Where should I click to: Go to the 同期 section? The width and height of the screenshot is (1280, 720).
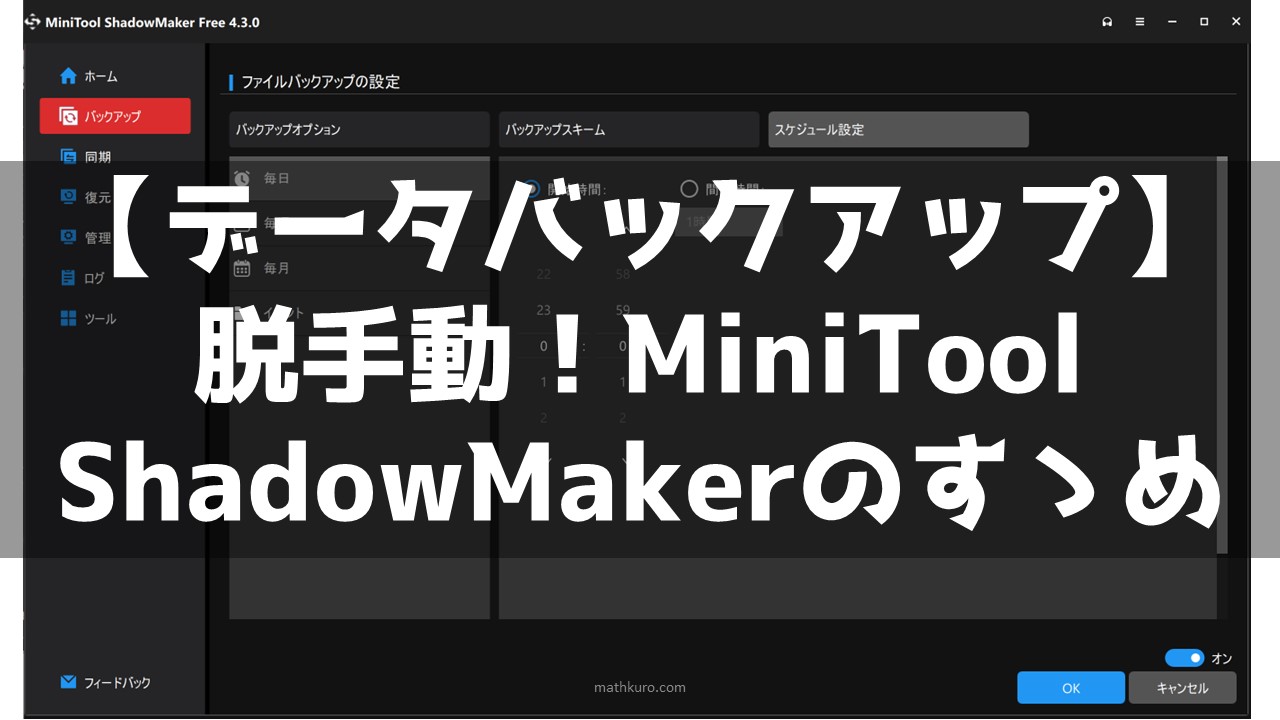pos(86,157)
